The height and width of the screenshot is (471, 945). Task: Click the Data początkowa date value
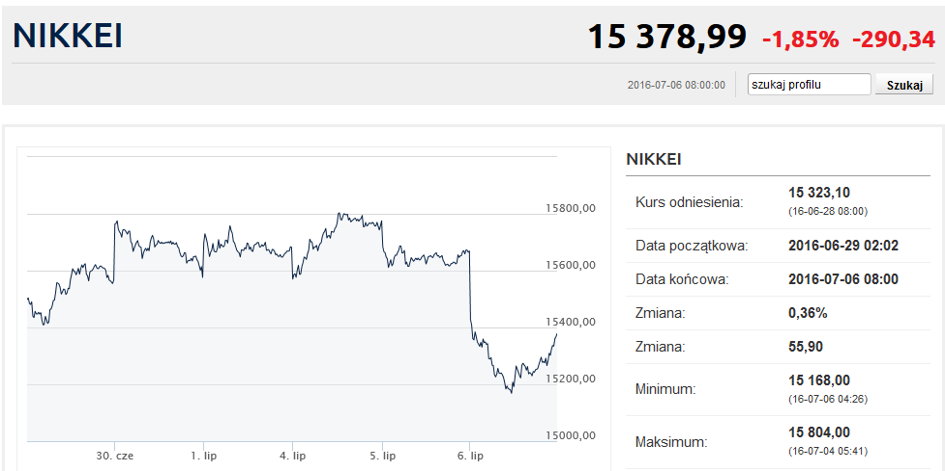843,246
